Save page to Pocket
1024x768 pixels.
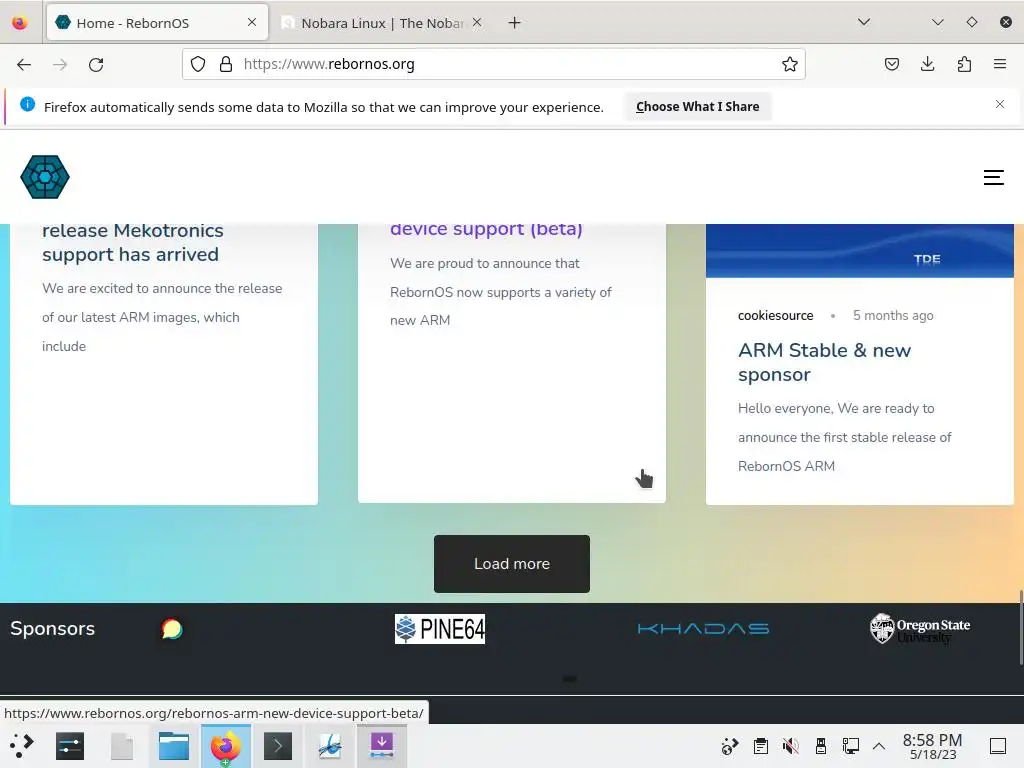892,64
